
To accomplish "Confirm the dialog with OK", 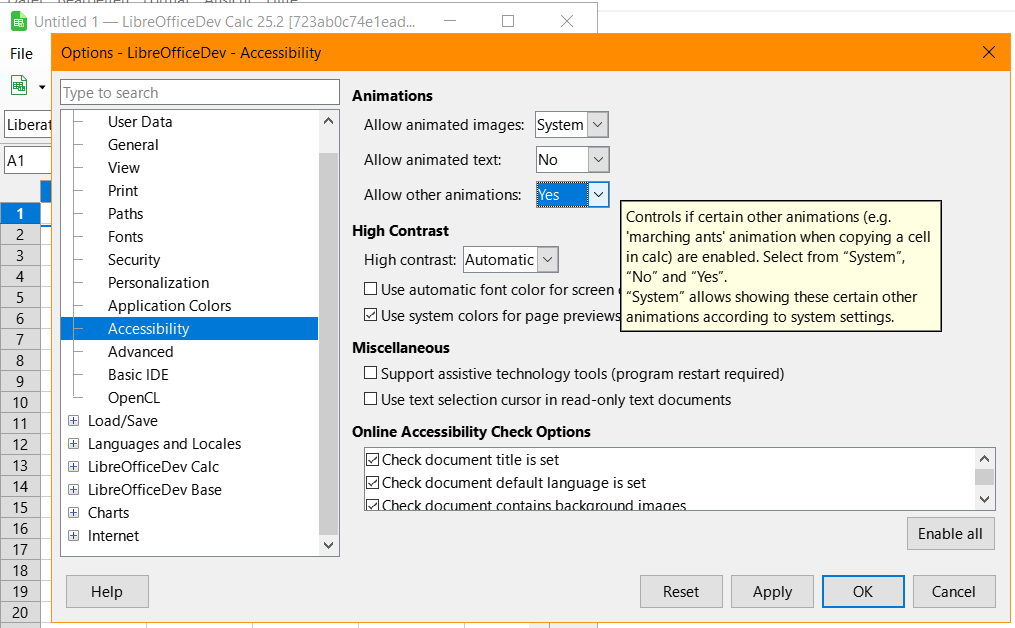I will pos(863,592).
